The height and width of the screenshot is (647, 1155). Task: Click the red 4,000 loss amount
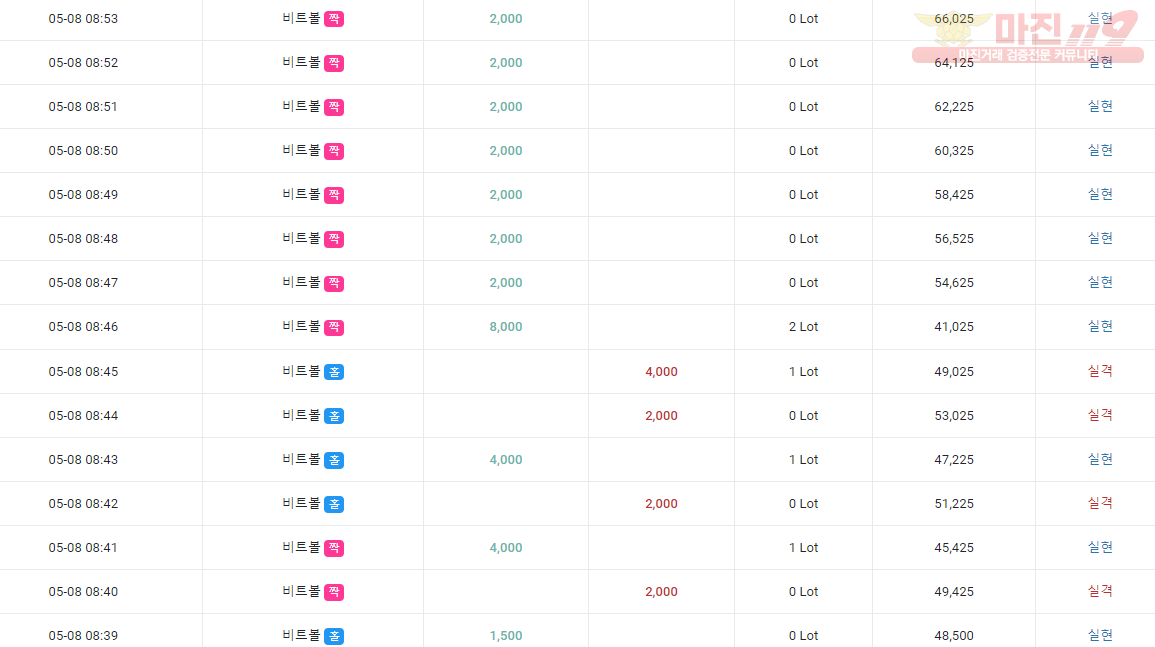pos(661,372)
